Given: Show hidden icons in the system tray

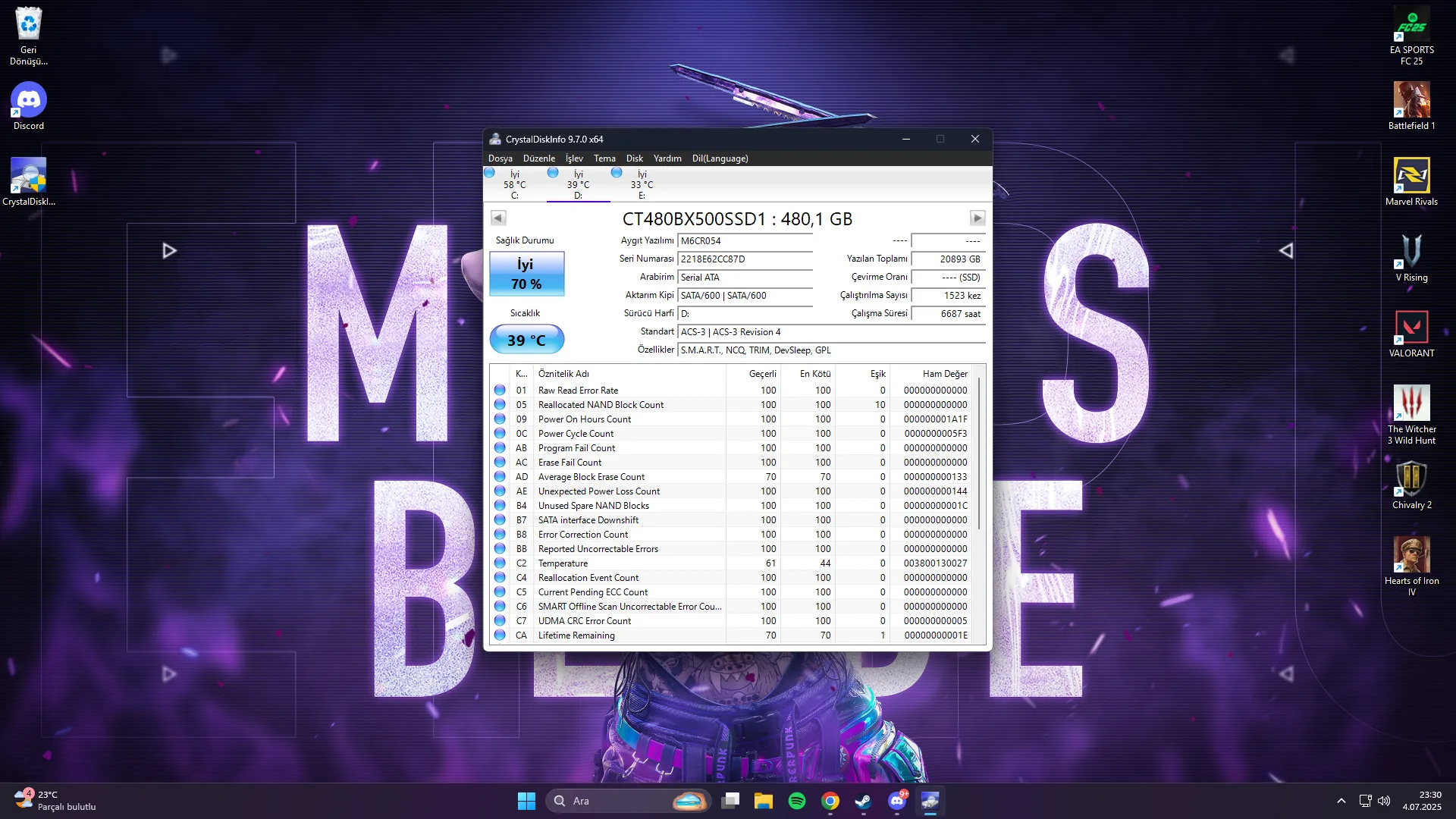Looking at the screenshot, I should coord(1341,801).
